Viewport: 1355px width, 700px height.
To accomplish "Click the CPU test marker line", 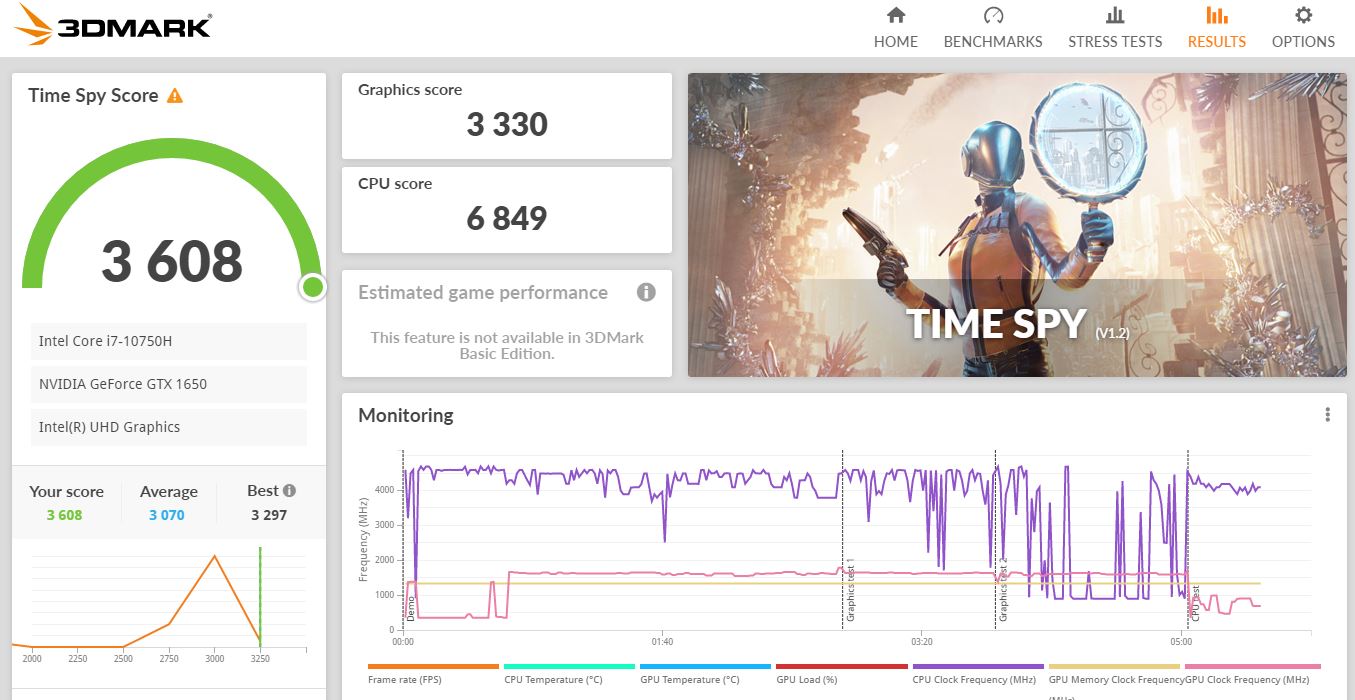I will (x=1187, y=540).
